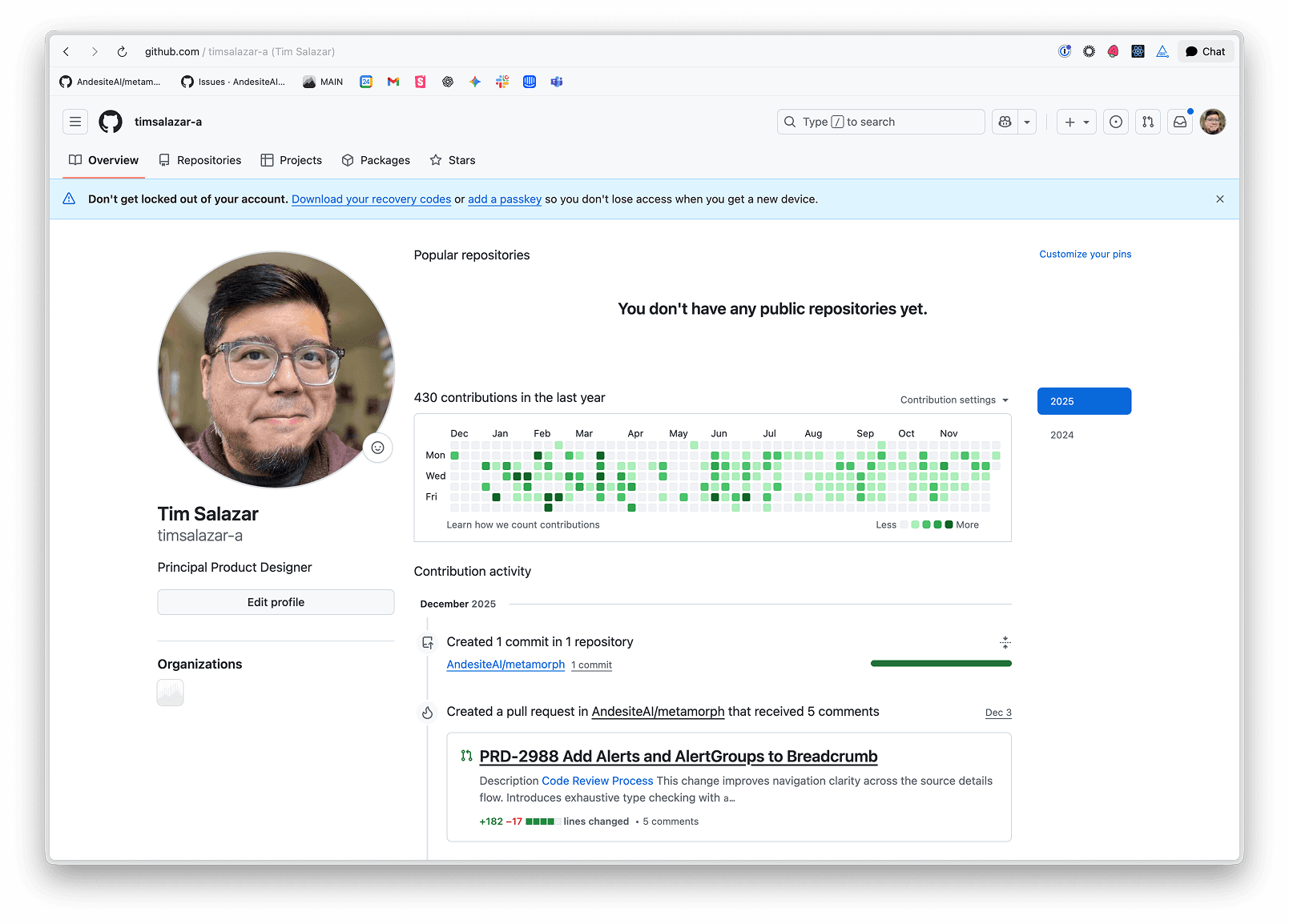Select the darkest green legend swatch
Image resolution: width=1289 pixels, height=924 pixels.
pos(949,524)
